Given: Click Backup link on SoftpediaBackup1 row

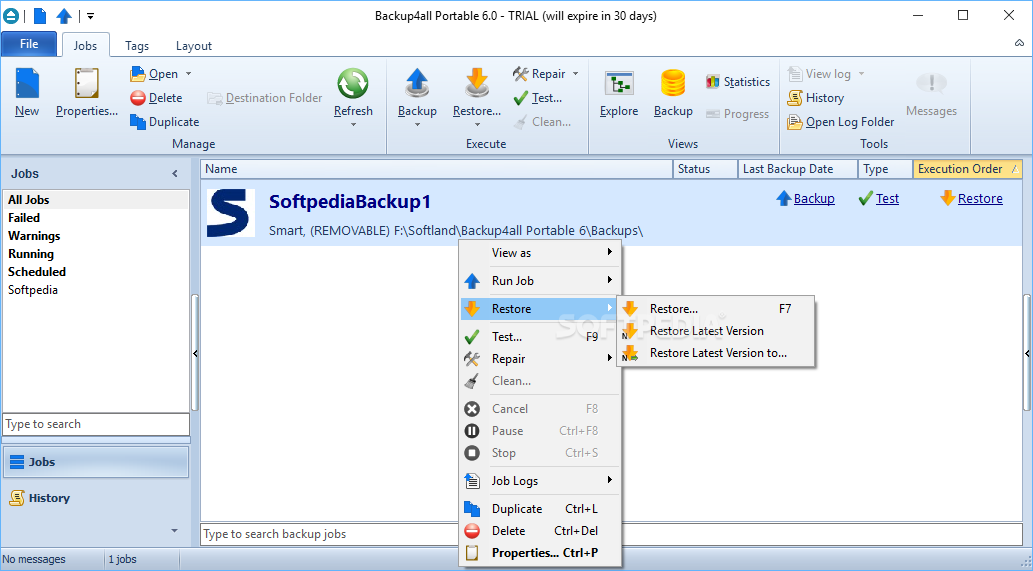Looking at the screenshot, I should (814, 198).
